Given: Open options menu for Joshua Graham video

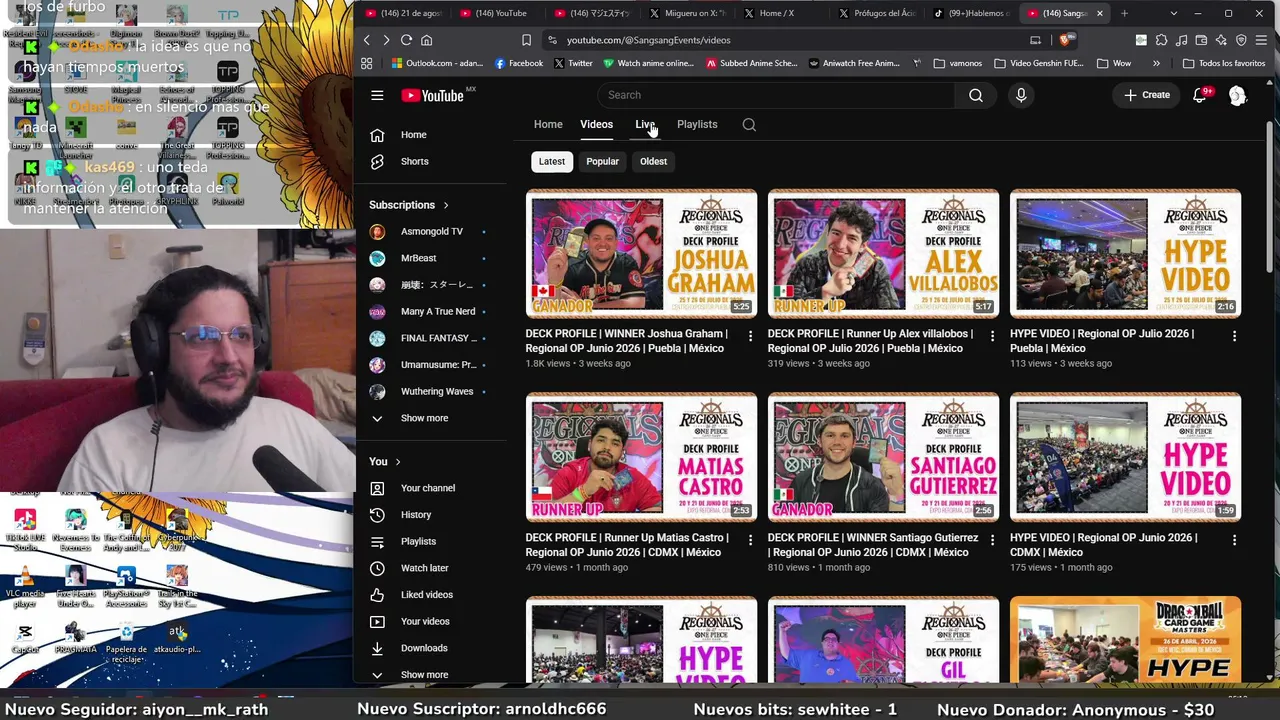Looking at the screenshot, I should tap(750, 336).
